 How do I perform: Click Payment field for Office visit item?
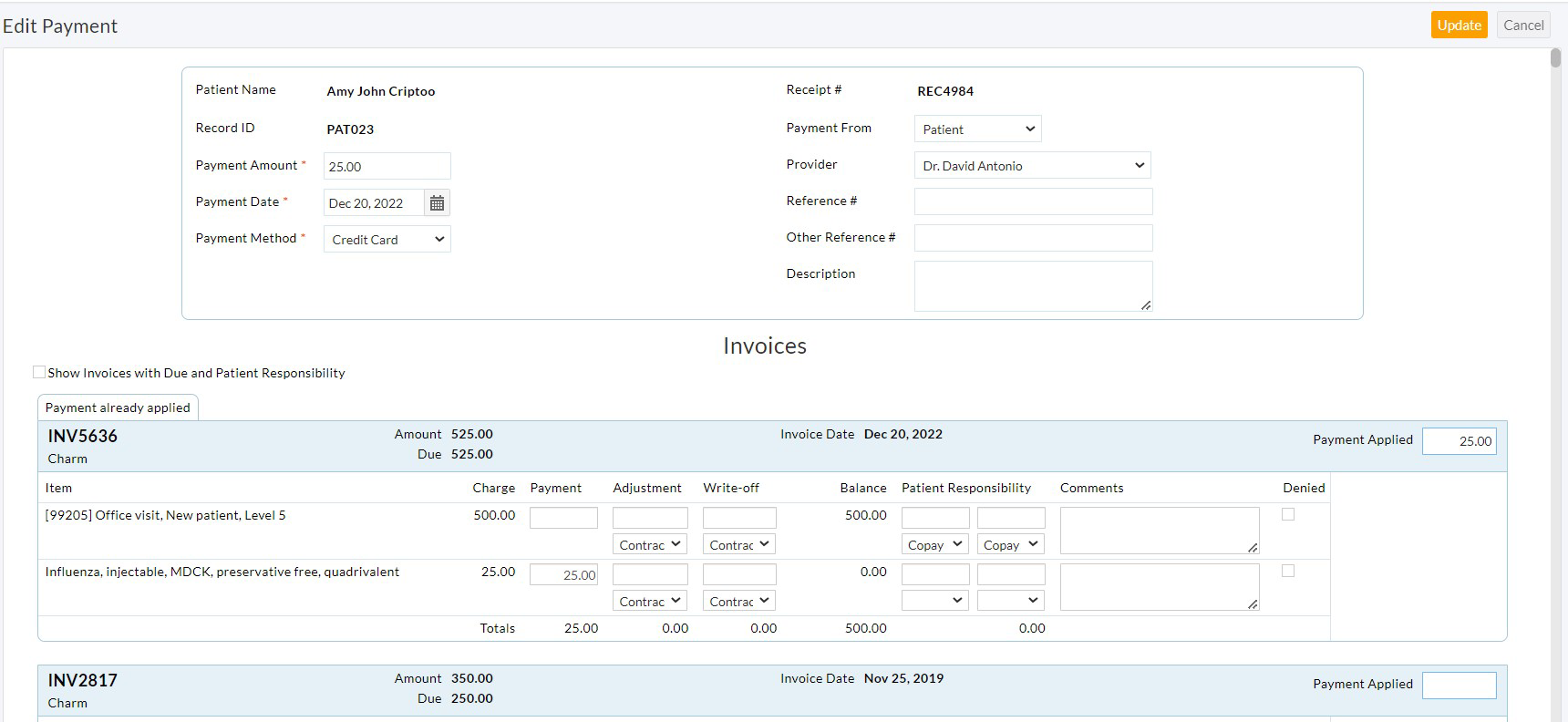(x=563, y=518)
